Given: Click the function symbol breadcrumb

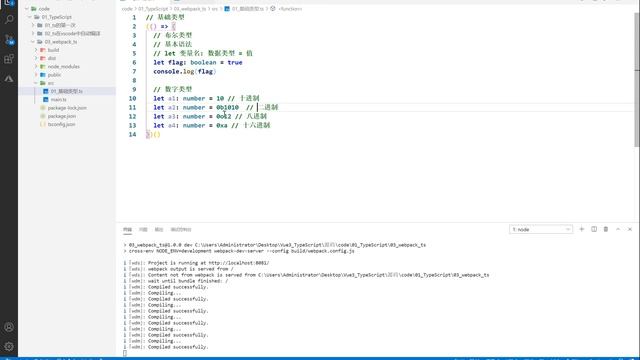Looking at the screenshot, I should point(290,9).
